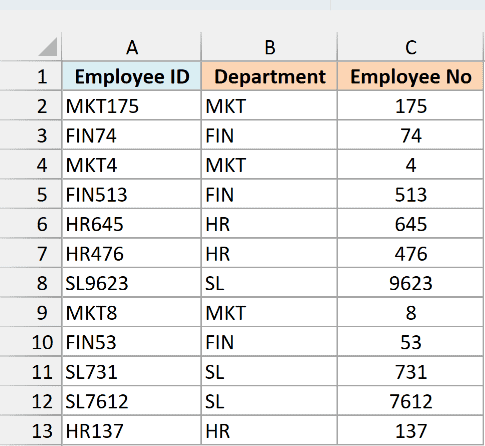Image resolution: width=485 pixels, height=446 pixels.
Task: Click Department cell FIN in row 10
Action: pyautogui.click(x=269, y=342)
